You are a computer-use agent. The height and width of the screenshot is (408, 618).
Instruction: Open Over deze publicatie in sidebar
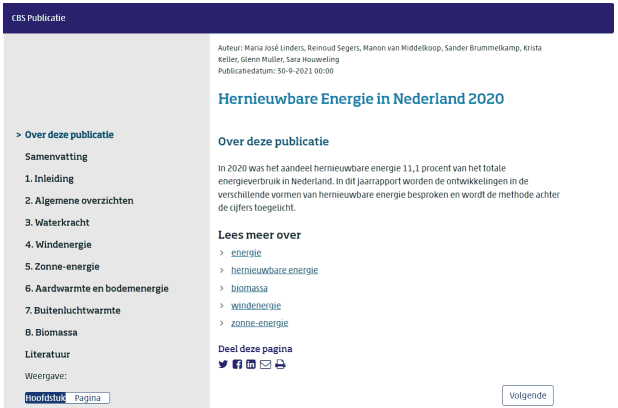[69, 135]
